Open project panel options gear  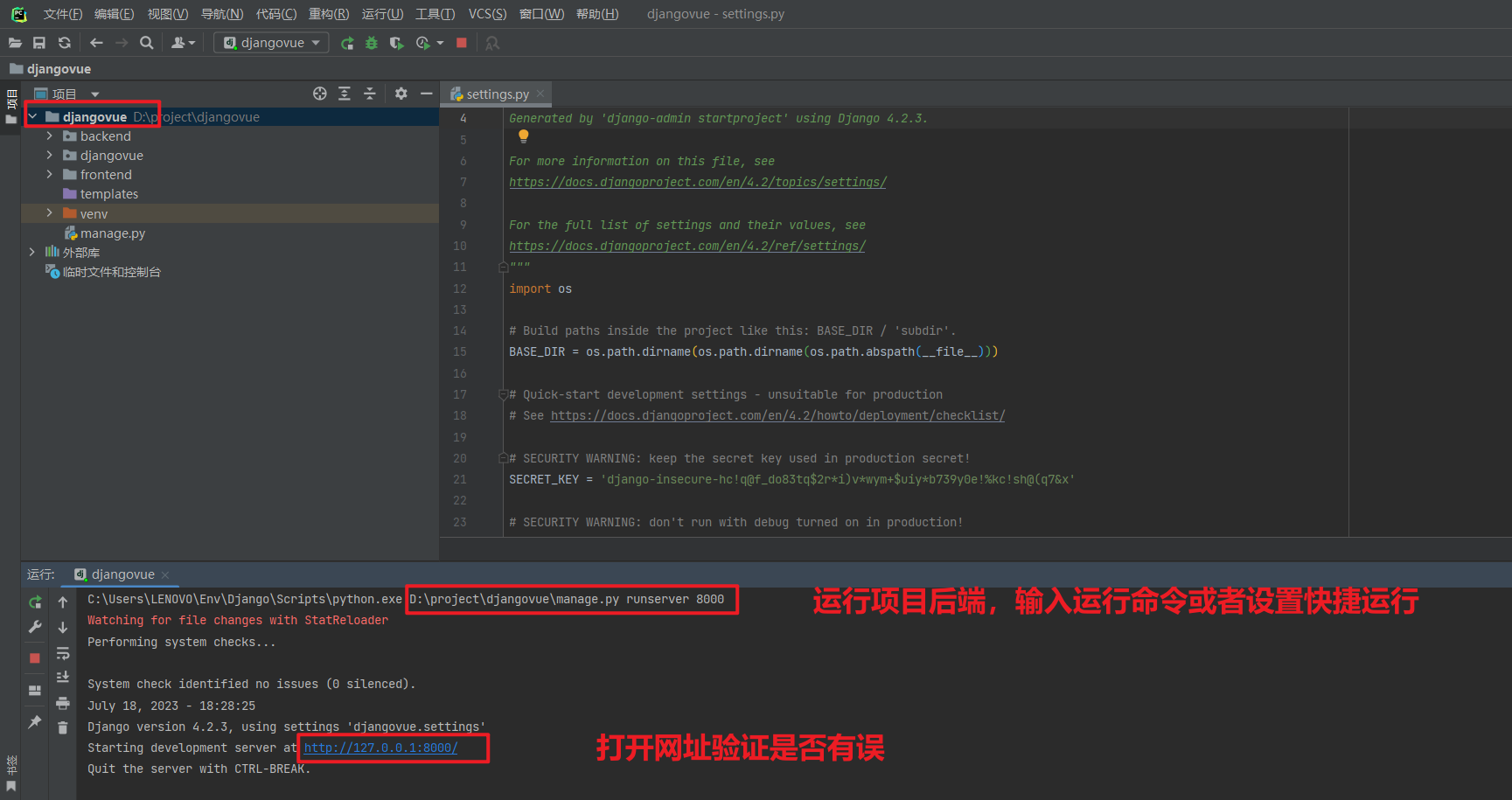pos(401,94)
